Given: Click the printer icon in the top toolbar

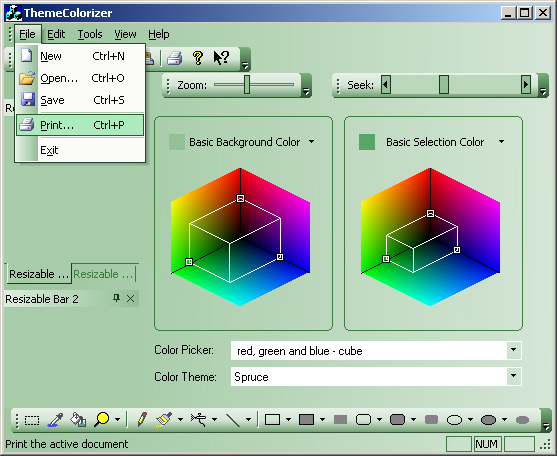Looking at the screenshot, I should pos(174,58).
